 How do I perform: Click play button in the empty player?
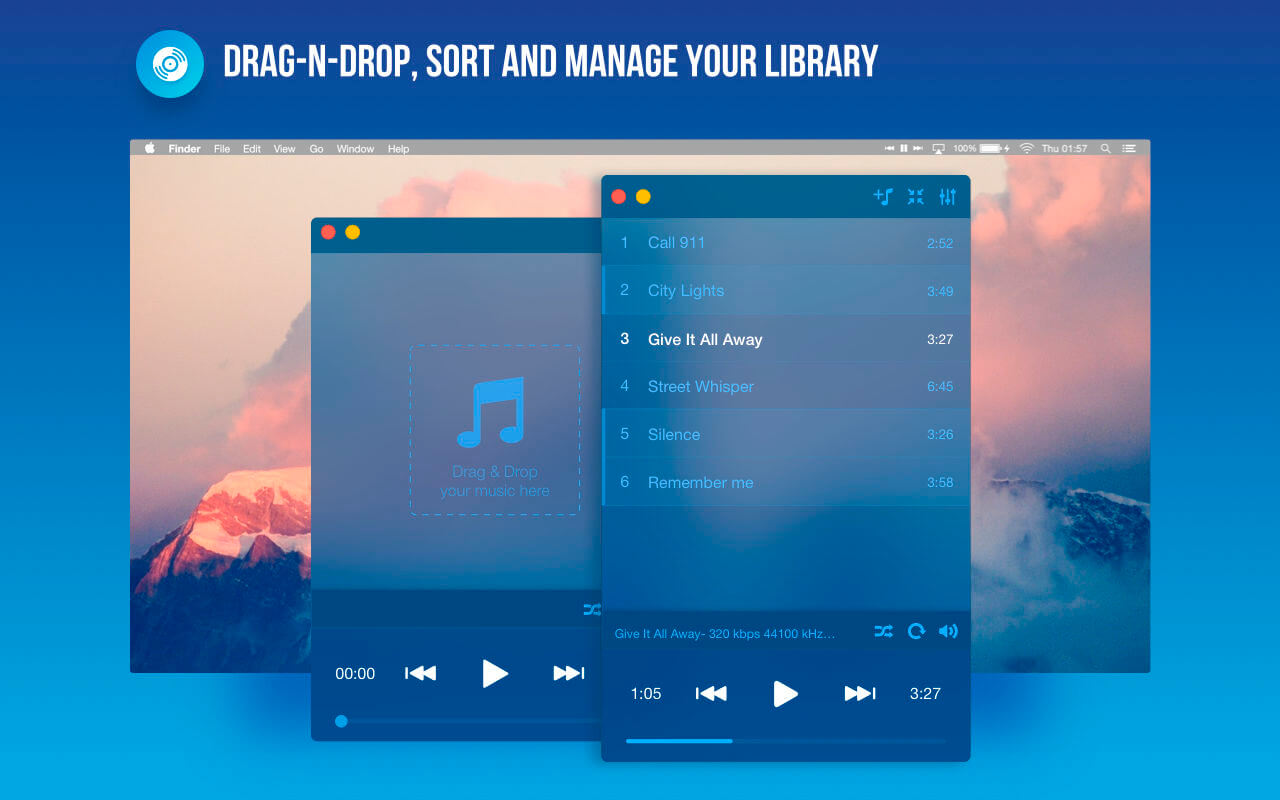(495, 673)
